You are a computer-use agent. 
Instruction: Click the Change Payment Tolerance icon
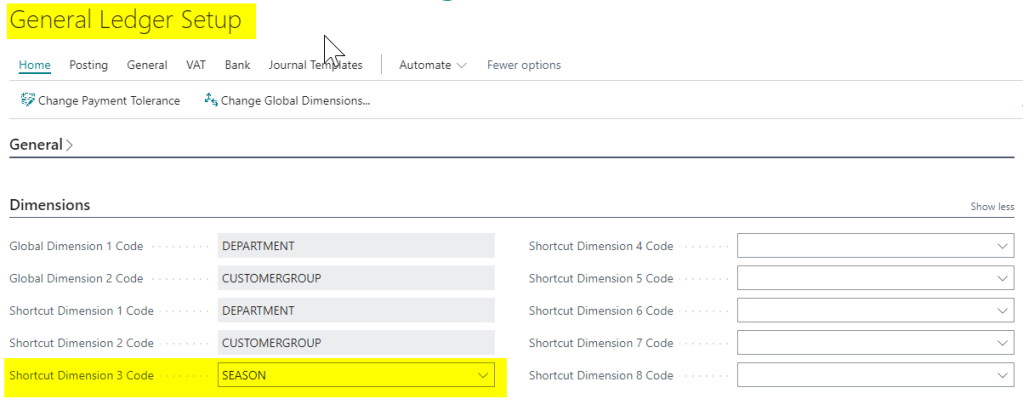point(28,100)
